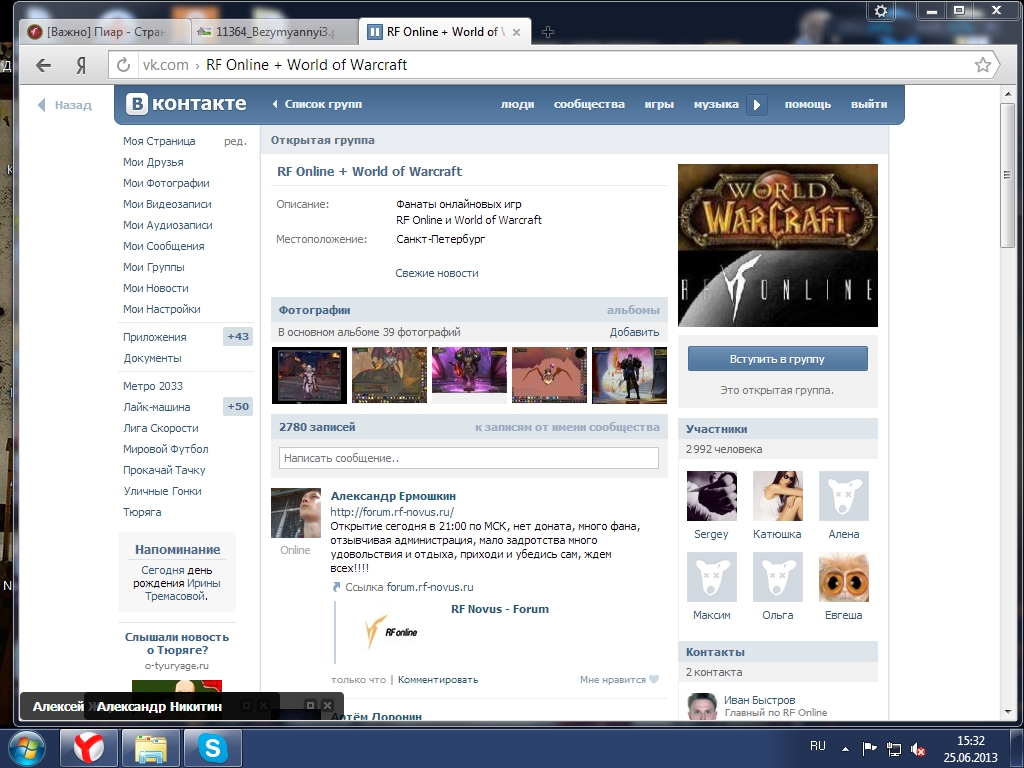1024x768 pixels.
Task: Close the RF Online + World of Warcraft tab
Action: pos(516,32)
